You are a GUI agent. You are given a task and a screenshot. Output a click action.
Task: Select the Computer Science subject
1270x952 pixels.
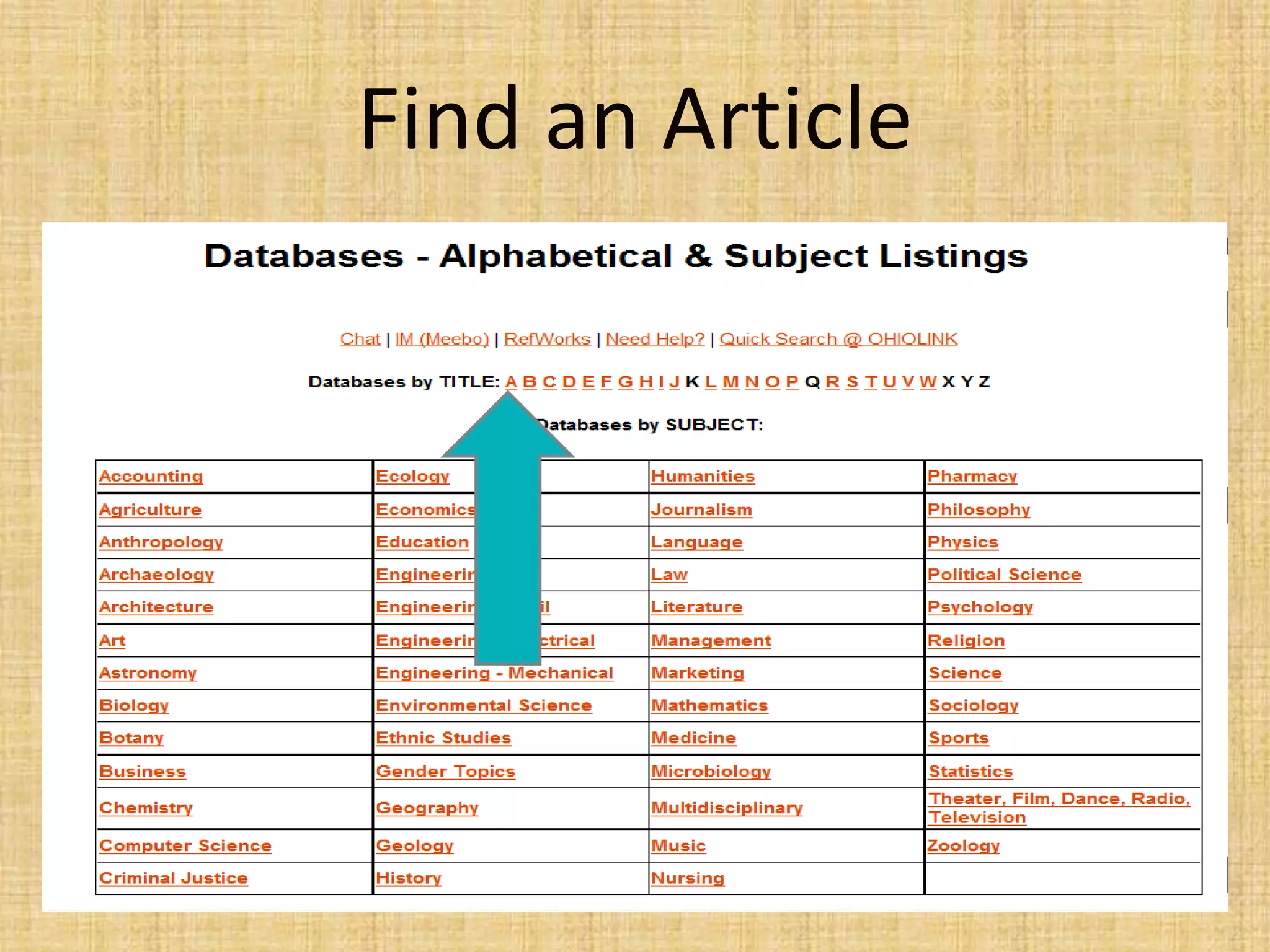(x=185, y=845)
